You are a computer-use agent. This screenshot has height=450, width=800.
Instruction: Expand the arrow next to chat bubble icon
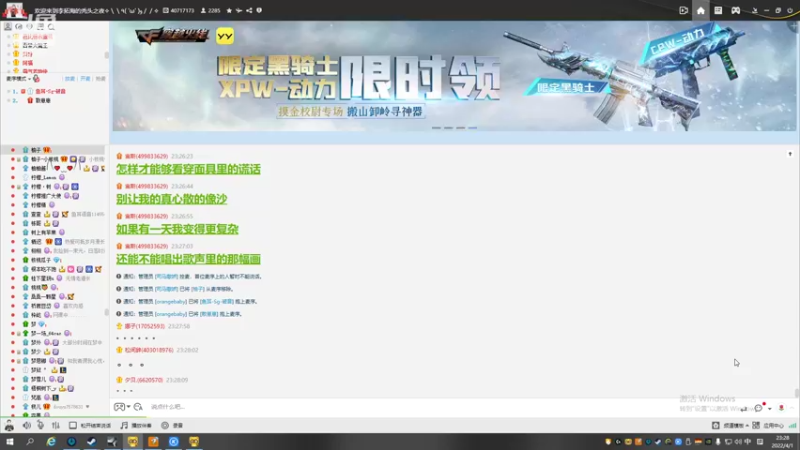769,408
